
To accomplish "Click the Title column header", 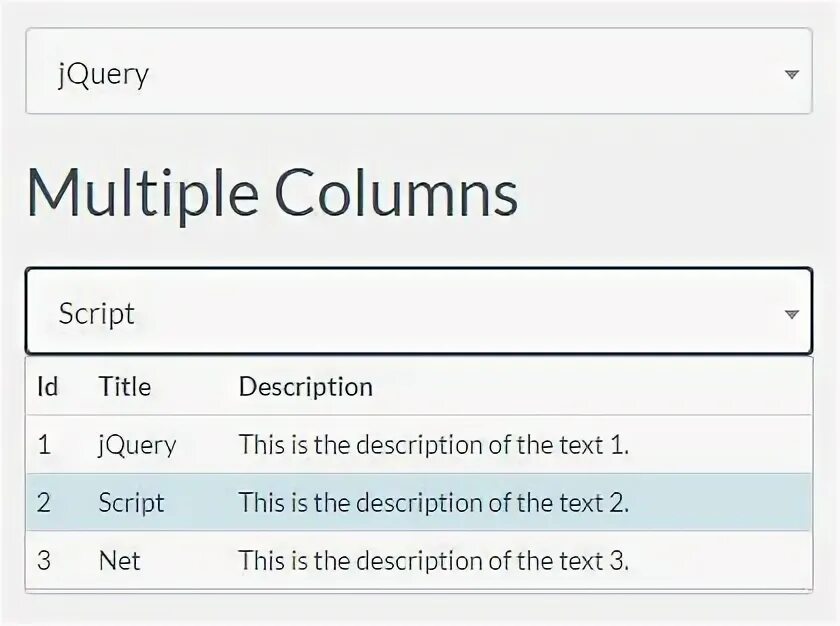I will pyautogui.click(x=125, y=387).
